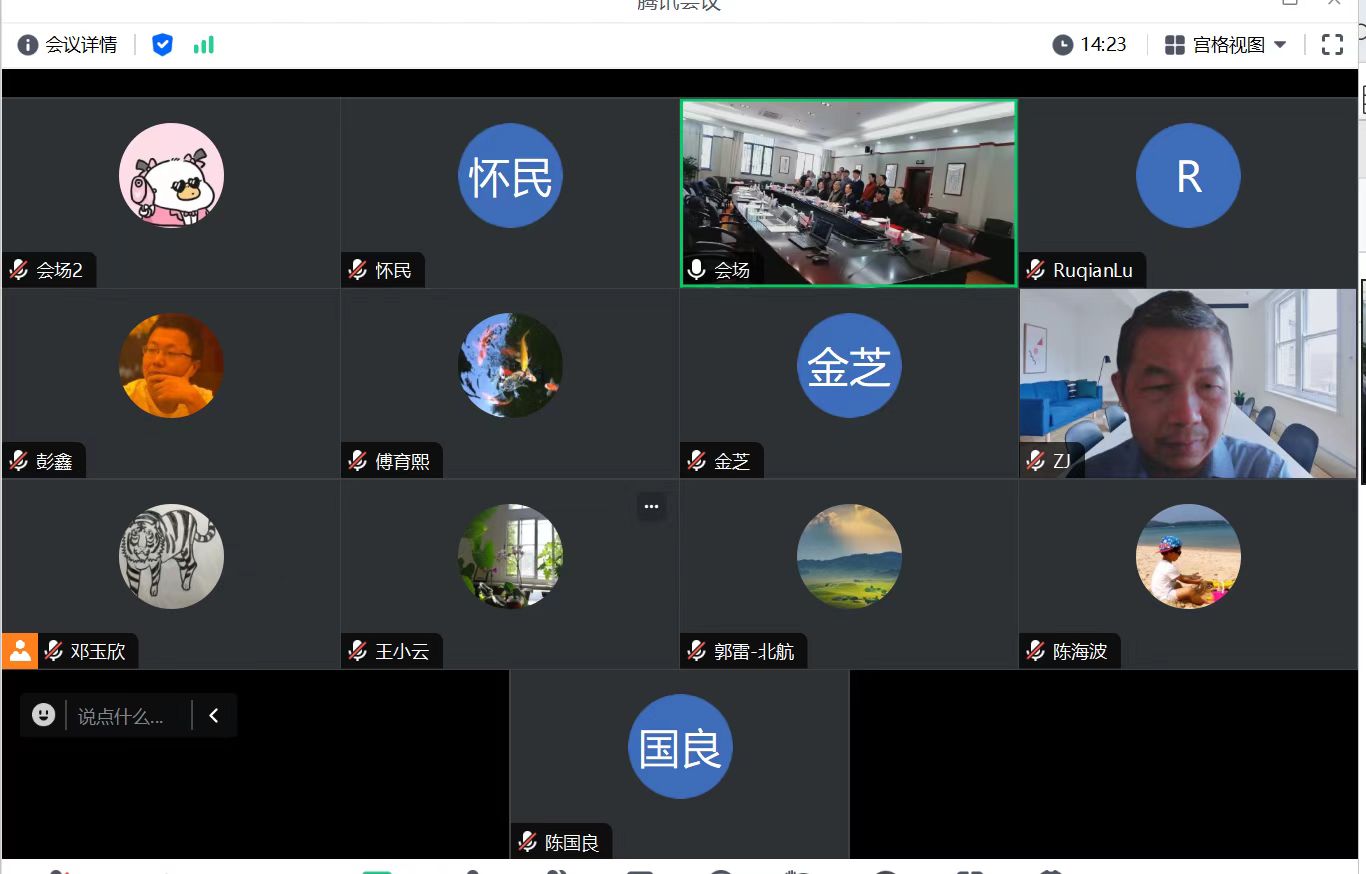Collapse the chat input with the left chevron
This screenshot has width=1366, height=874.
point(213,714)
